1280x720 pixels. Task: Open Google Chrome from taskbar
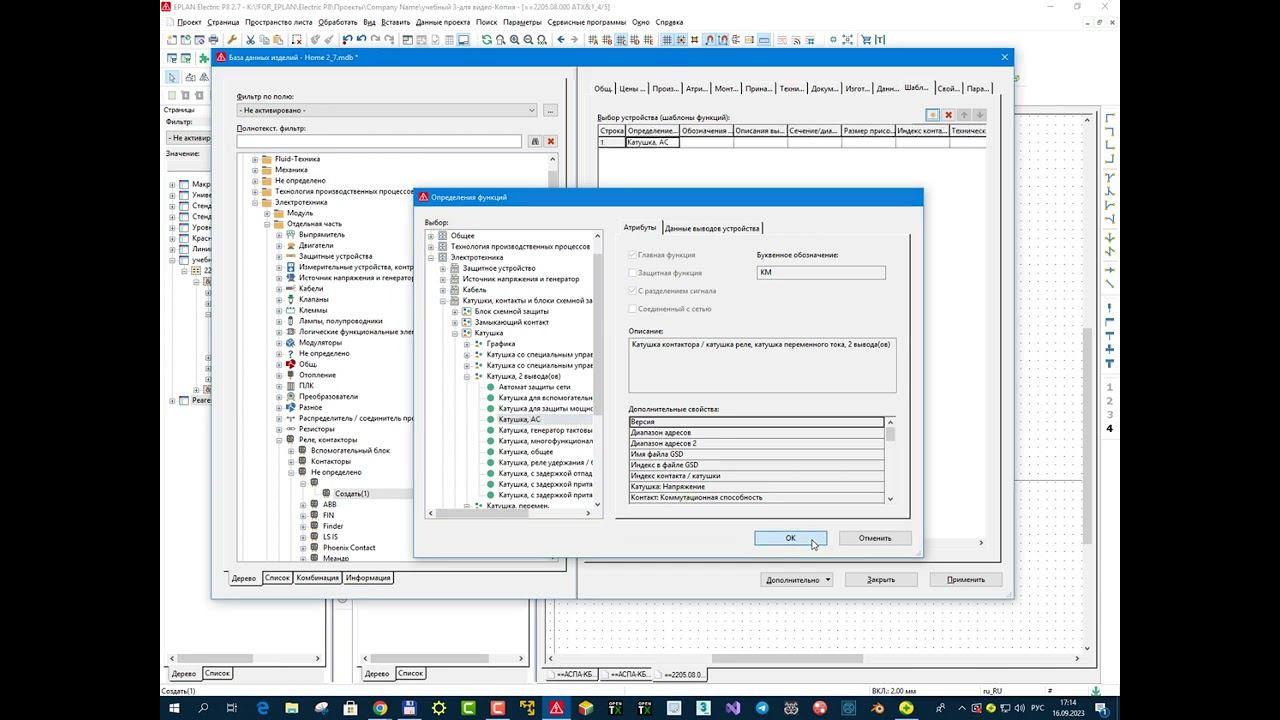point(381,708)
